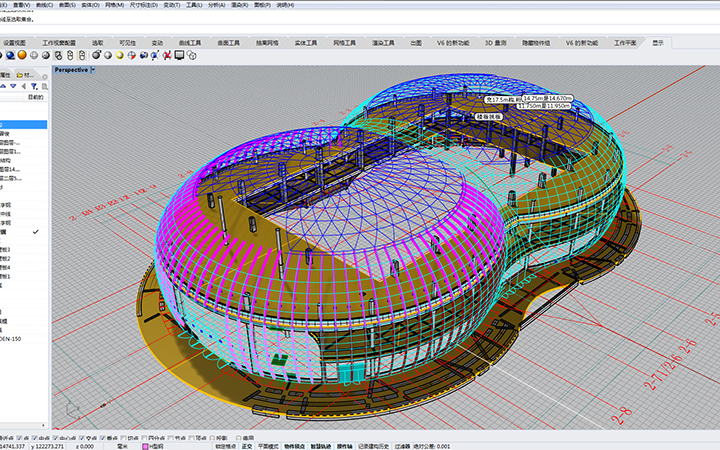Open the current layer dropdown in status bar
The width and height of the screenshot is (720, 450).
coord(158,446)
